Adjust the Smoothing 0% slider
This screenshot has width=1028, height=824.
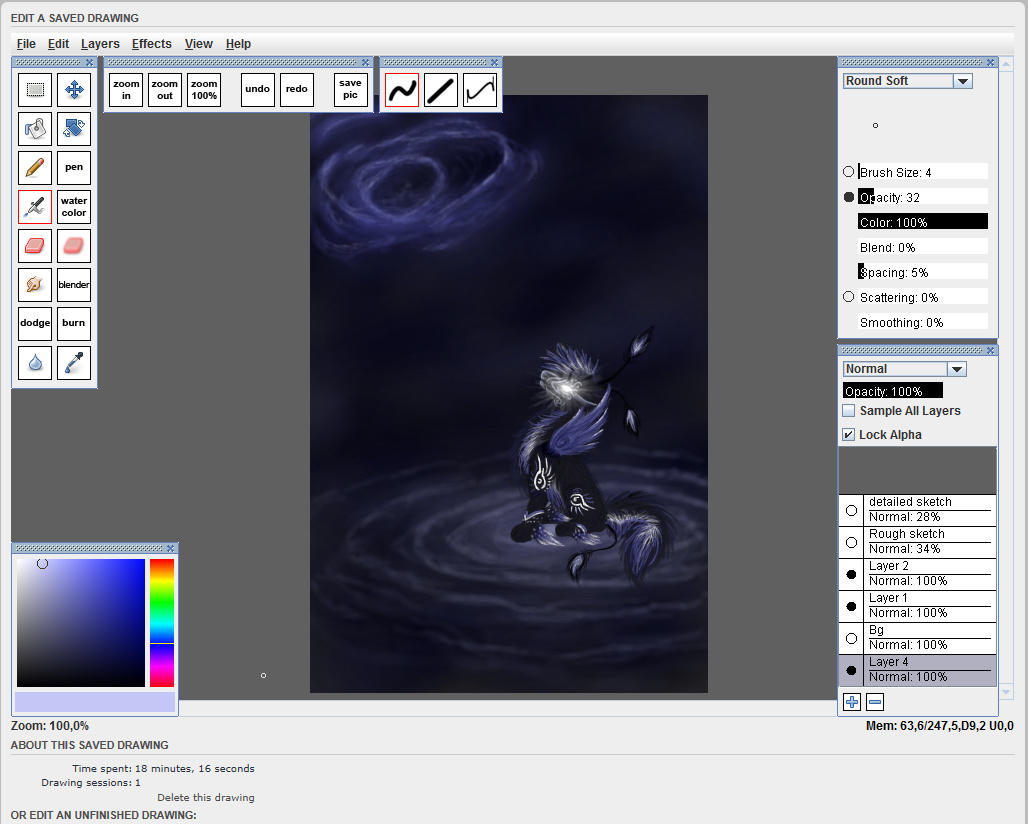point(922,323)
